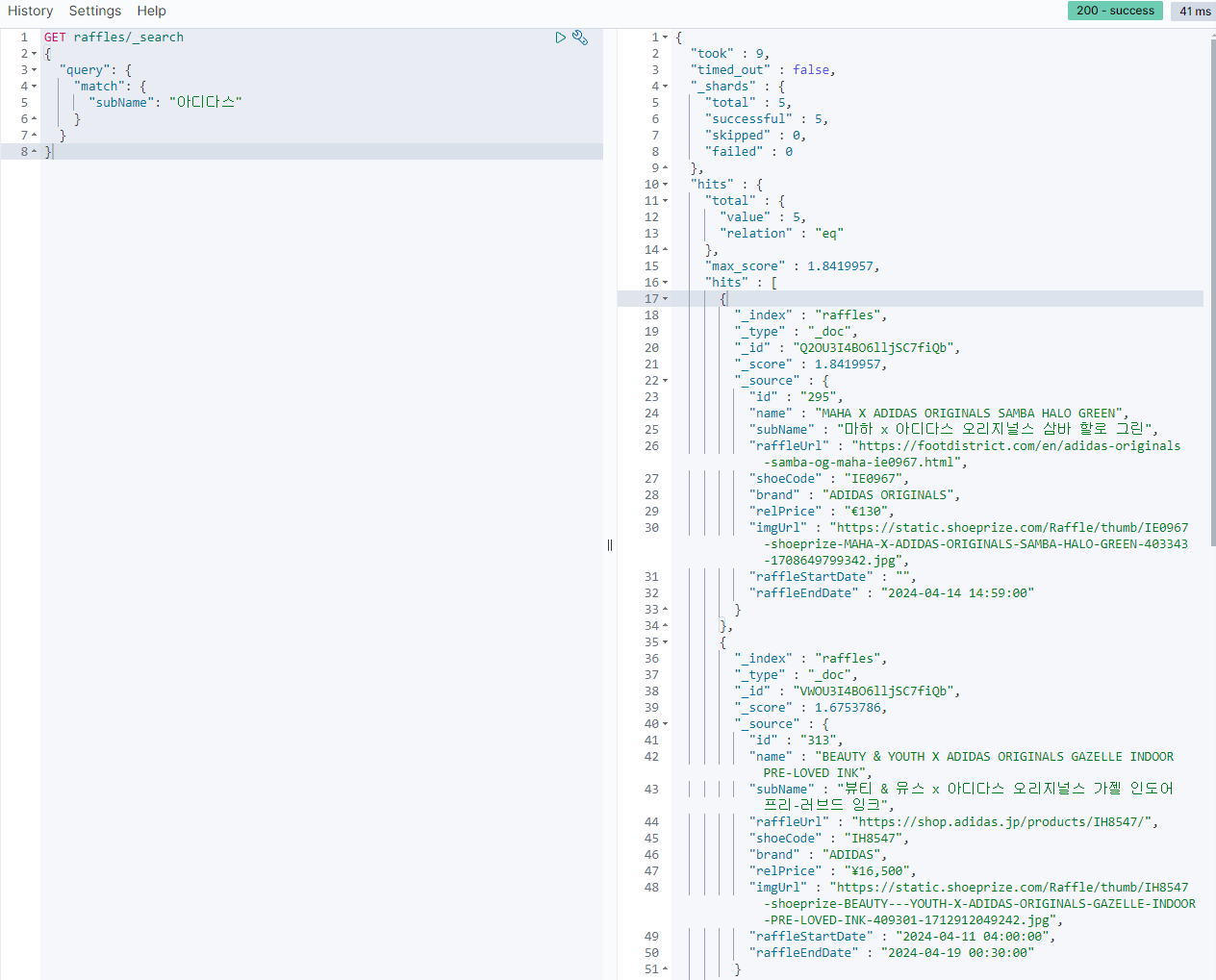Screen dimensions: 1216x980
Task: Click the raffleEndDate 2024-04-19 00:30:00 line
Action: (892, 953)
